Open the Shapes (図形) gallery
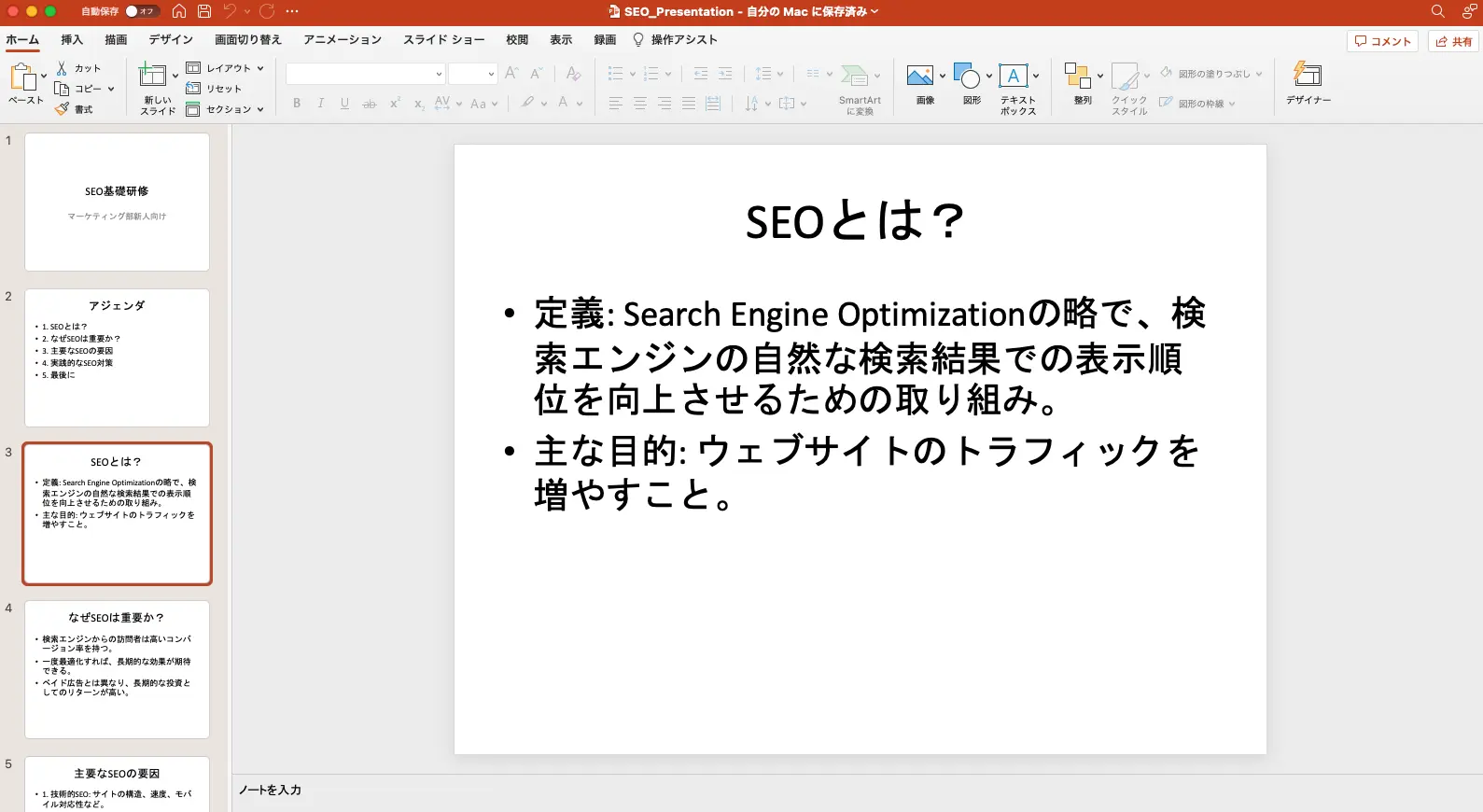 pos(967,76)
